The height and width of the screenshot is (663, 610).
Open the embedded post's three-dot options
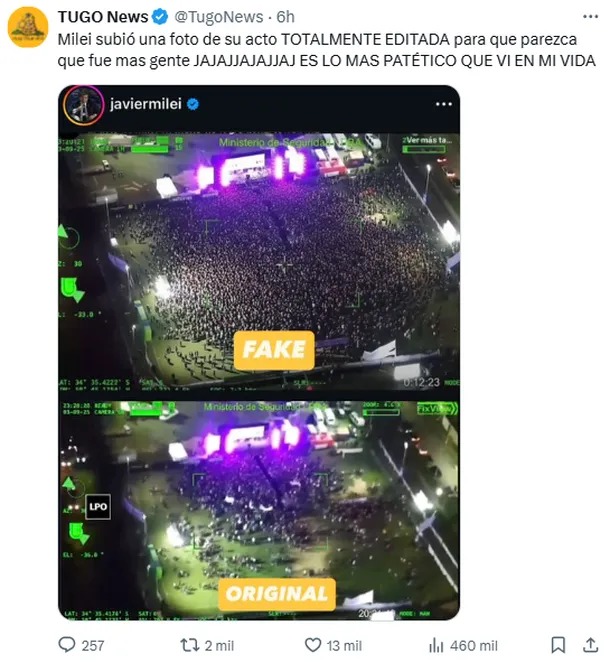[443, 104]
